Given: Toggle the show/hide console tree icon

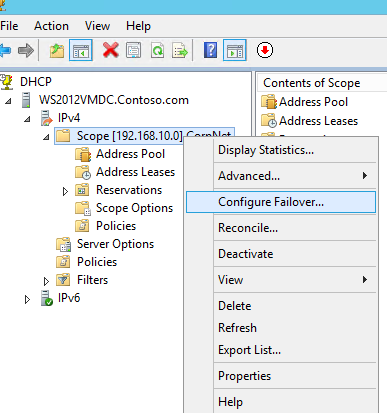Looking at the screenshot, I should (81, 50).
